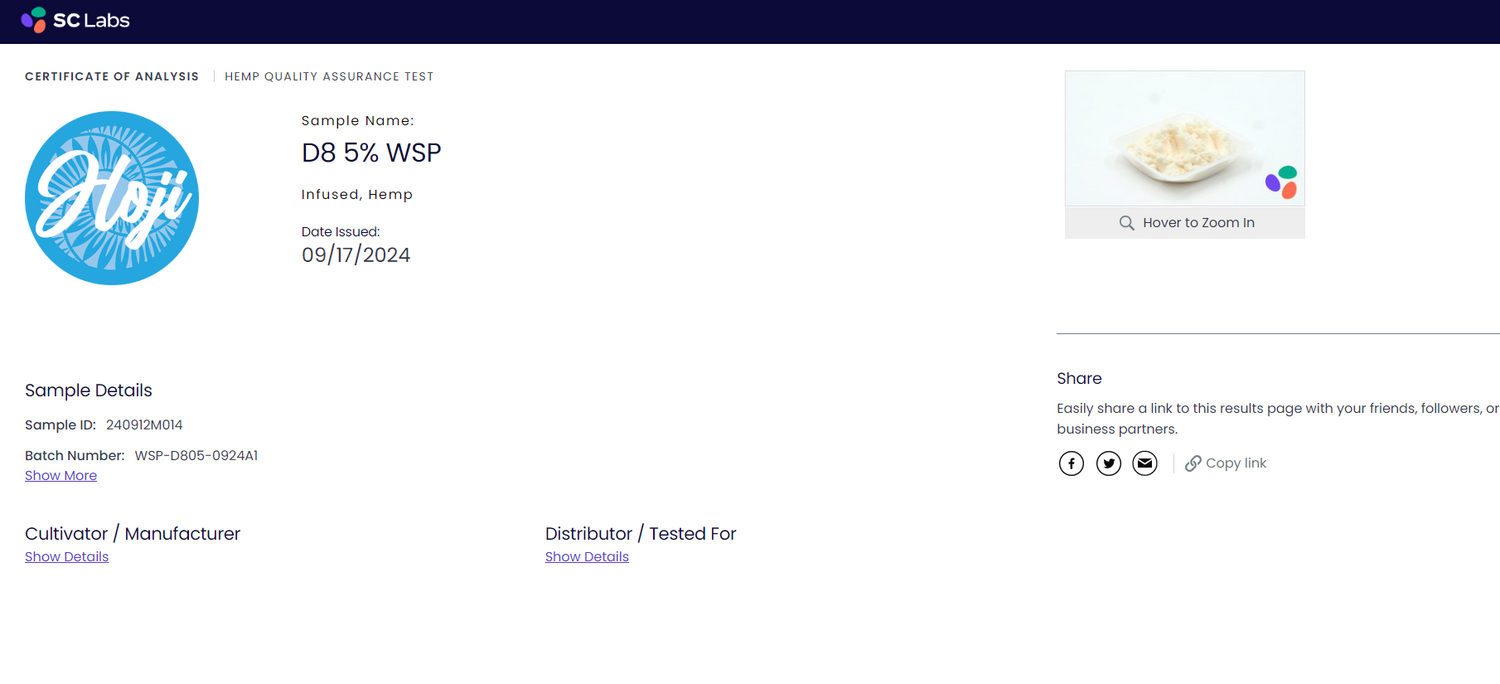Click the 'Sample Details' section heading
This screenshot has width=1500, height=684.
tap(89, 391)
